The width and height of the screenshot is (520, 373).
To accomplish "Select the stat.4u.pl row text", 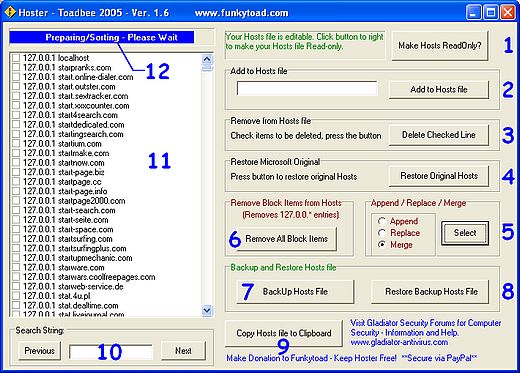I will click(x=57, y=296).
